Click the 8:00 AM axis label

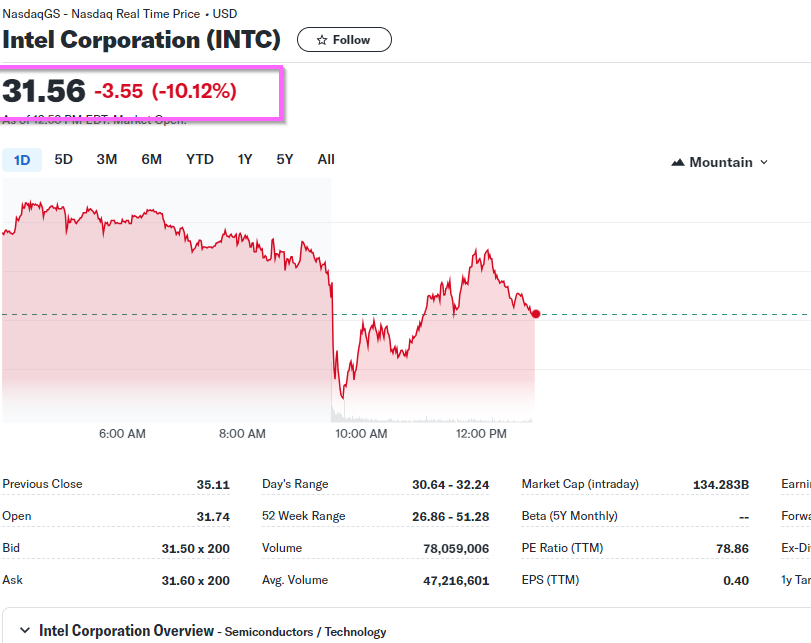242,433
